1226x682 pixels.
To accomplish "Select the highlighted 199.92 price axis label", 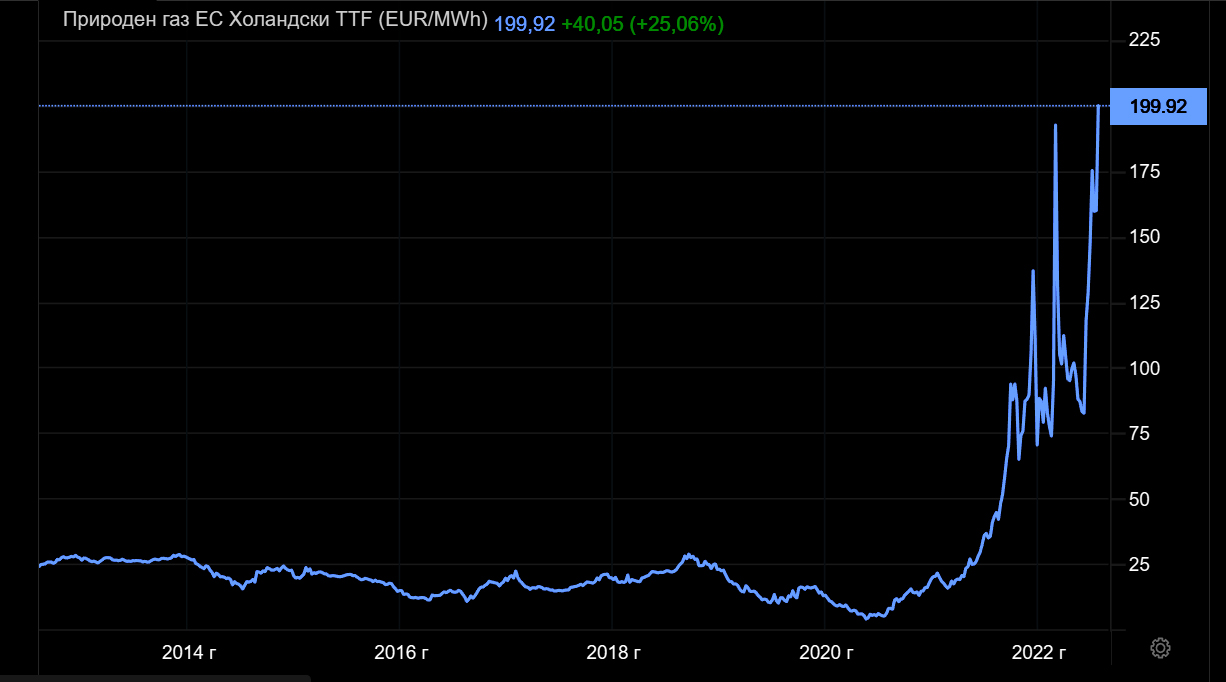I will pos(1158,107).
